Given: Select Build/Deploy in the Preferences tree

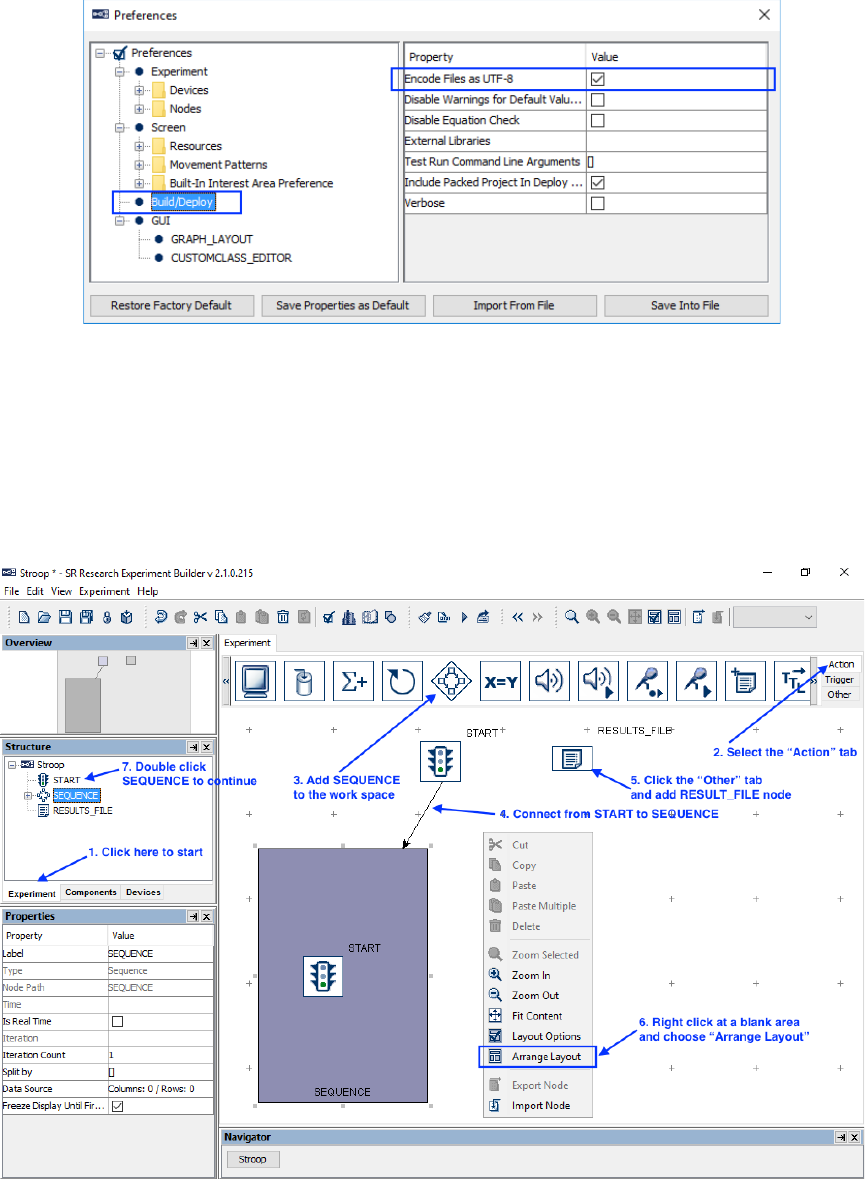Looking at the screenshot, I should pos(183,202).
